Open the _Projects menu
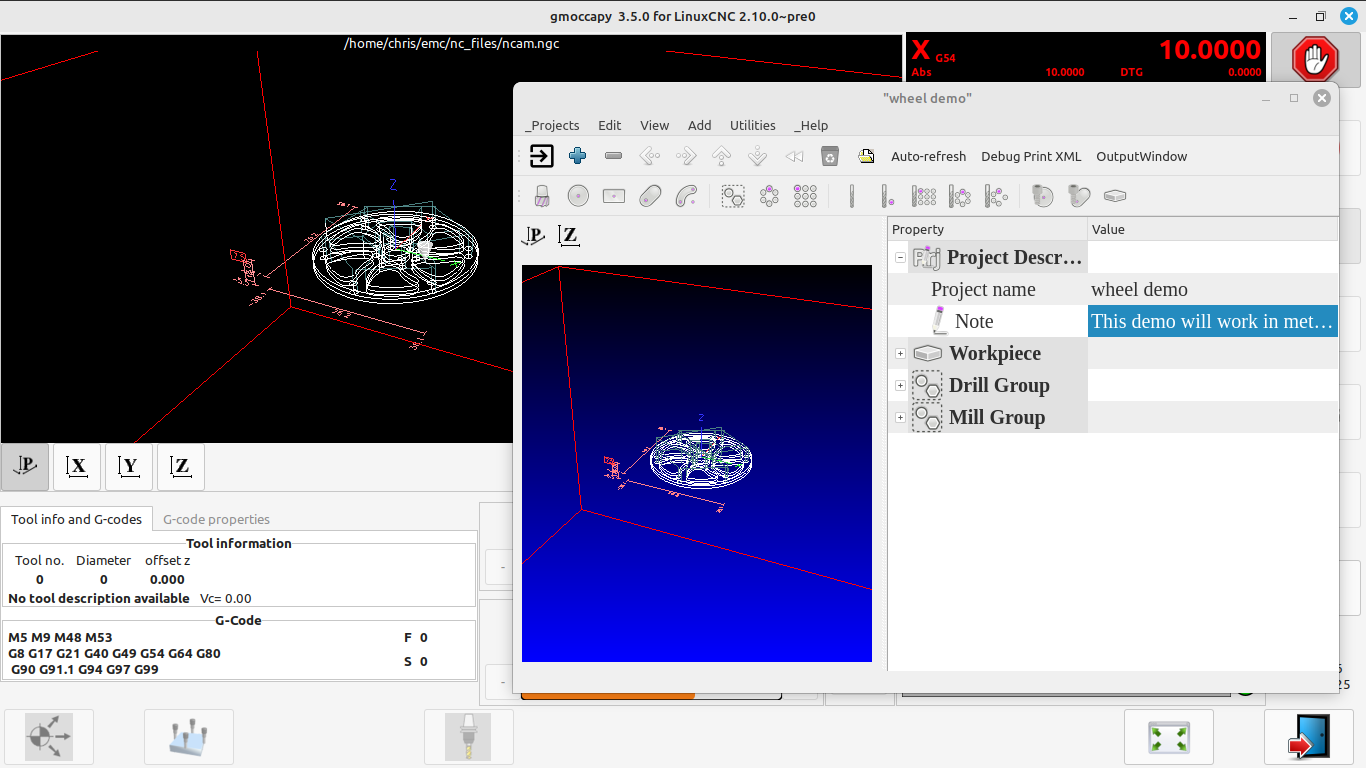The height and width of the screenshot is (768, 1366). tap(552, 125)
